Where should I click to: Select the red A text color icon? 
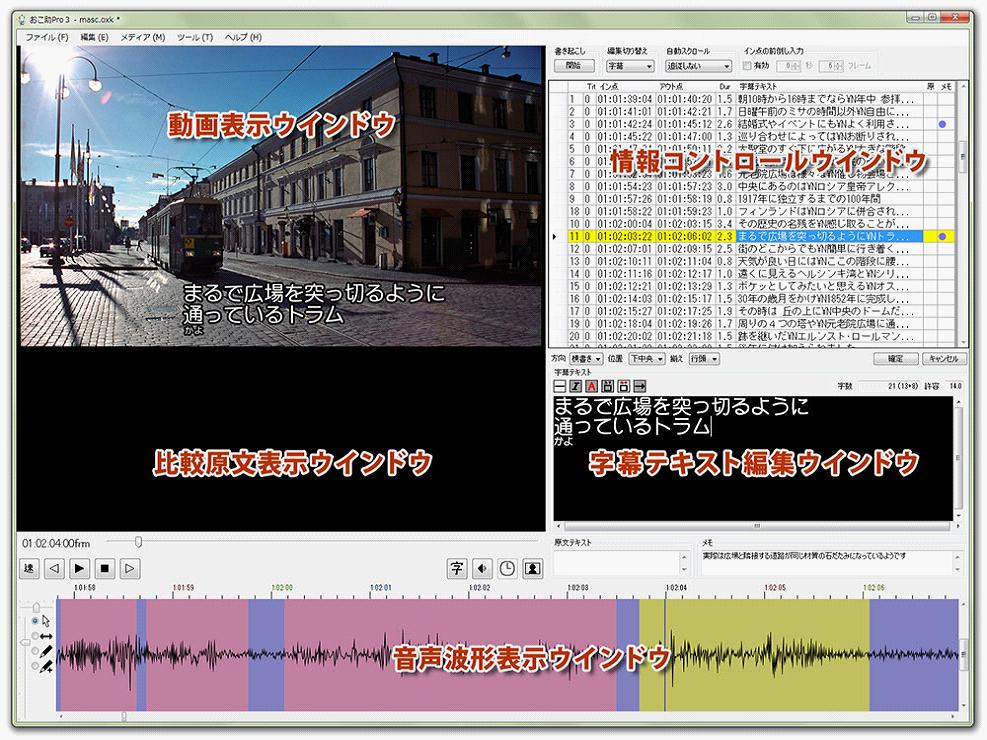click(x=592, y=385)
